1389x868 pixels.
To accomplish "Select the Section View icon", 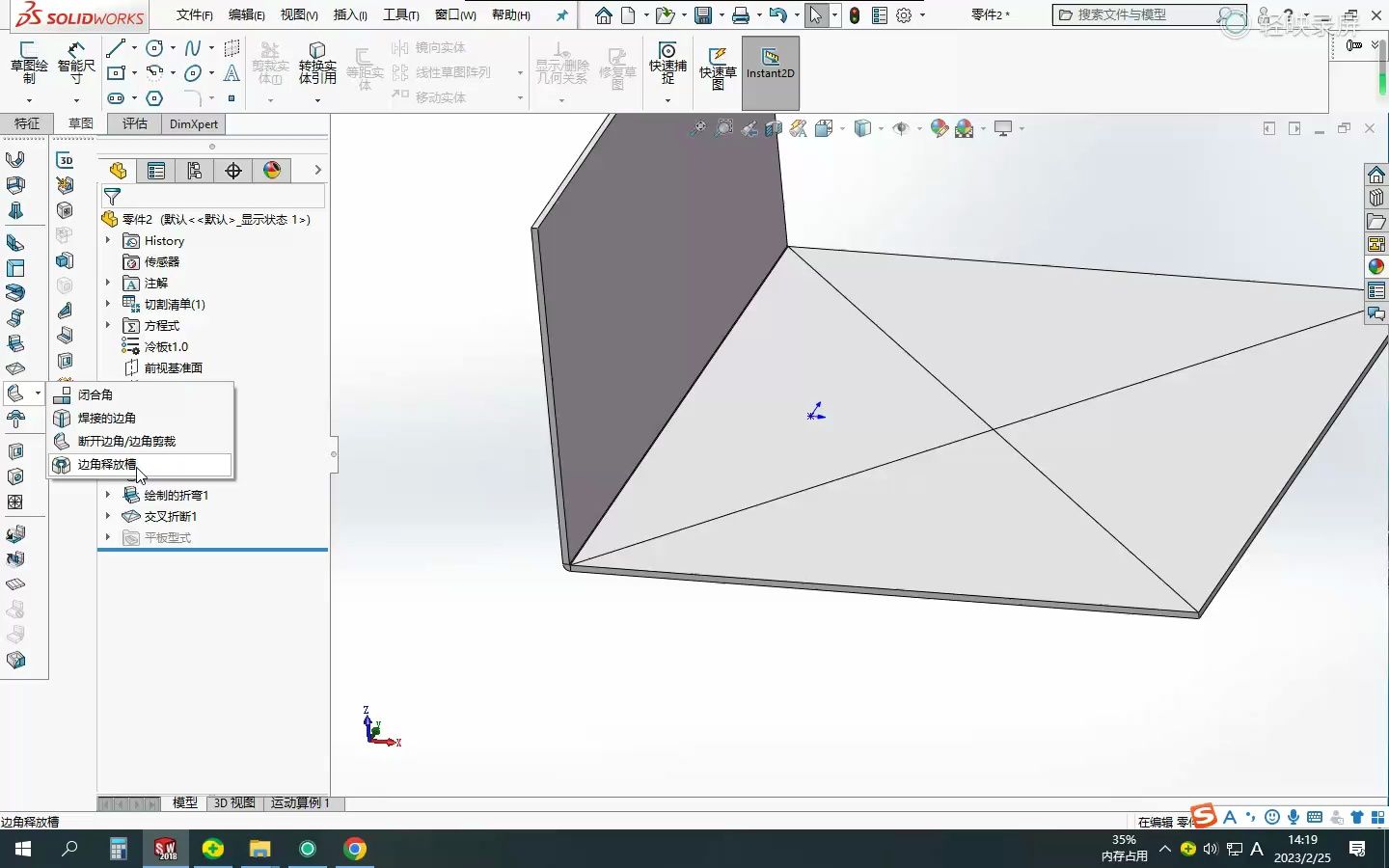I will (774, 127).
